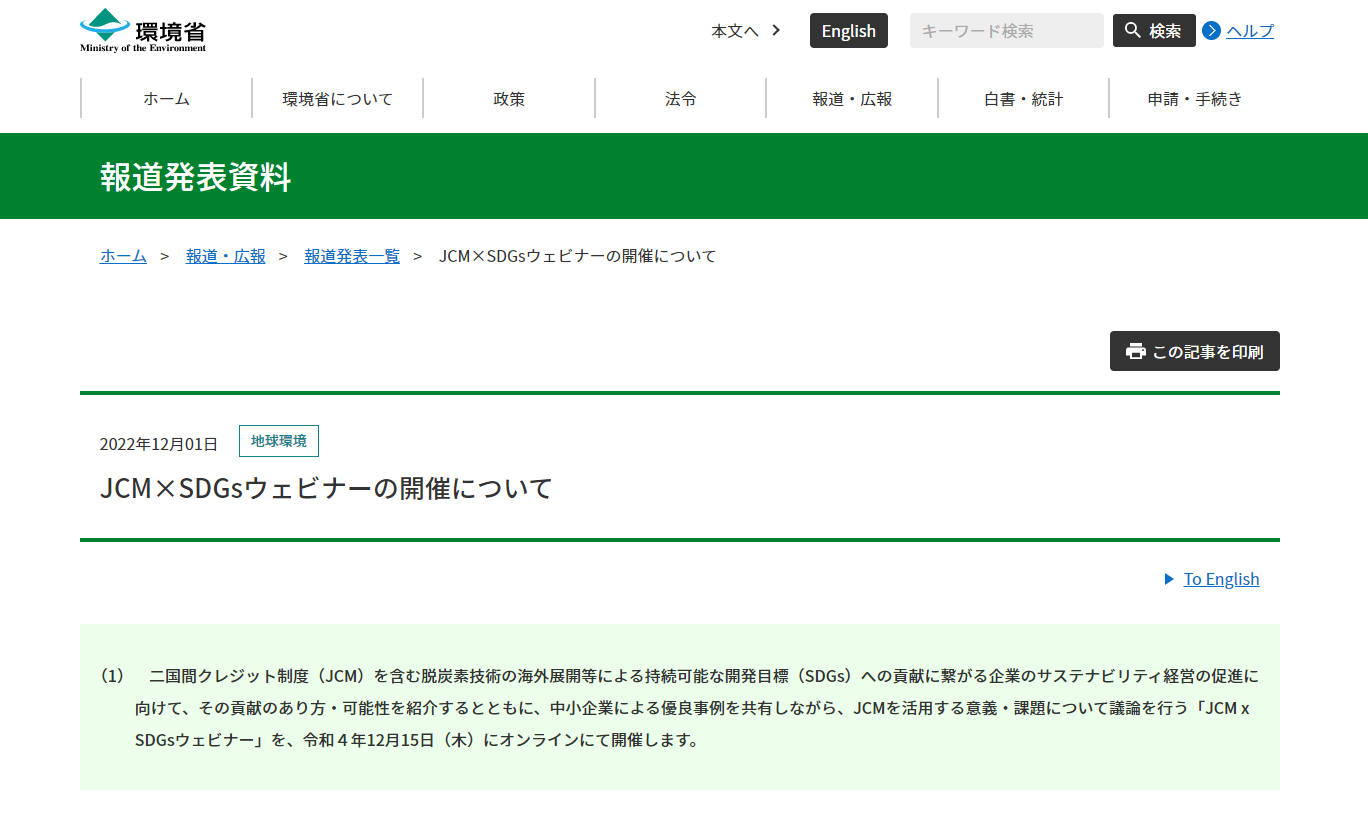Click the blue help arrow icon
This screenshot has width=1368, height=839.
pos(1211,30)
